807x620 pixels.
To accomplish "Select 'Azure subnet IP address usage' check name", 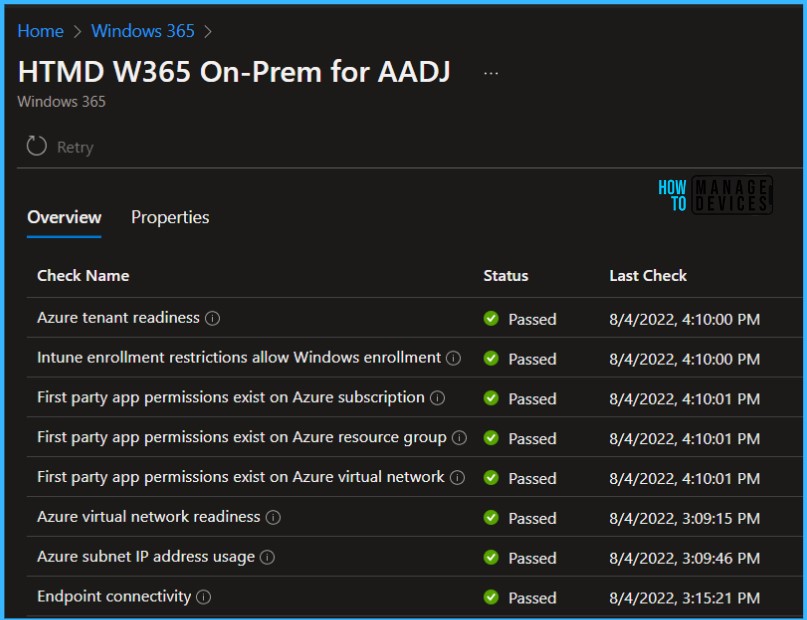I will (146, 557).
